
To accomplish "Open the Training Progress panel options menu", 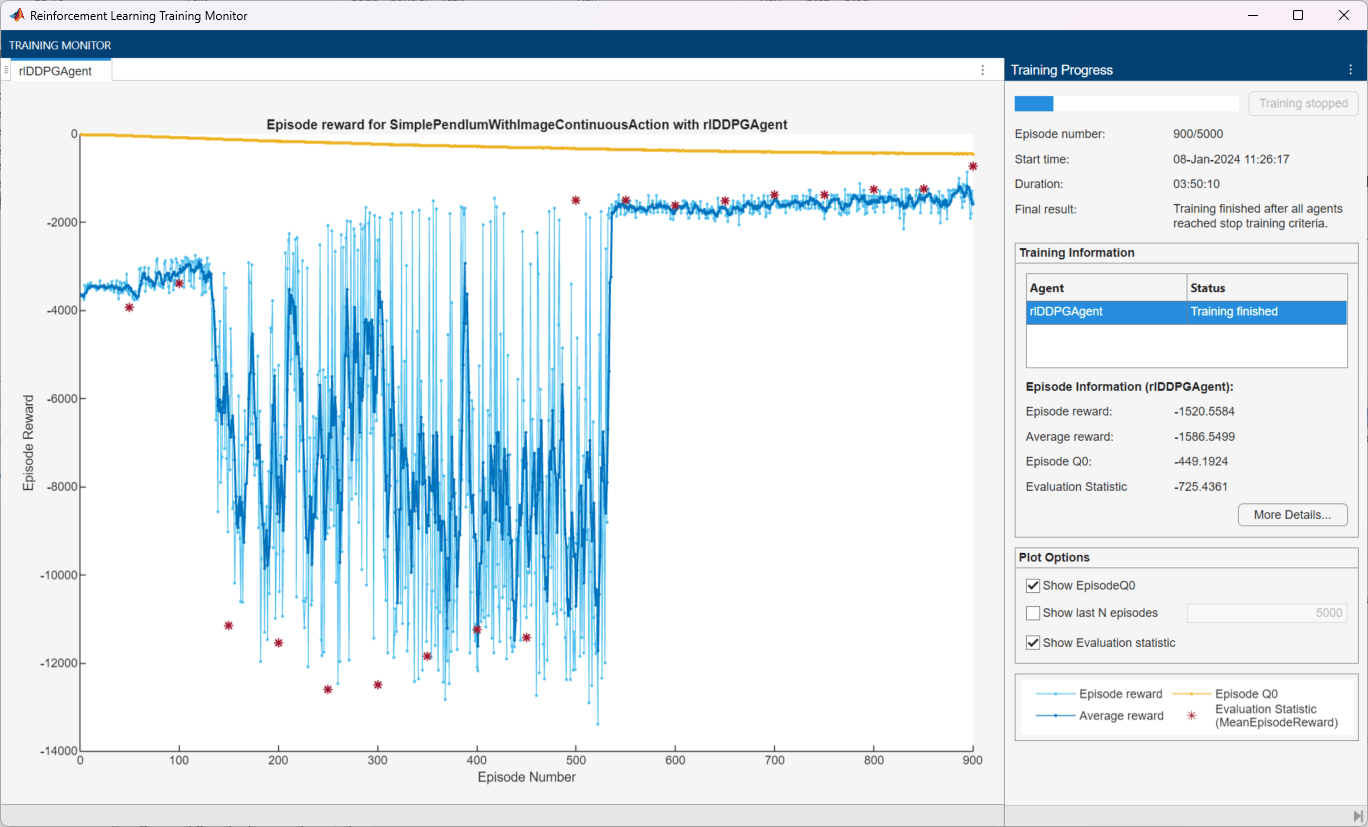I will pos(1350,70).
